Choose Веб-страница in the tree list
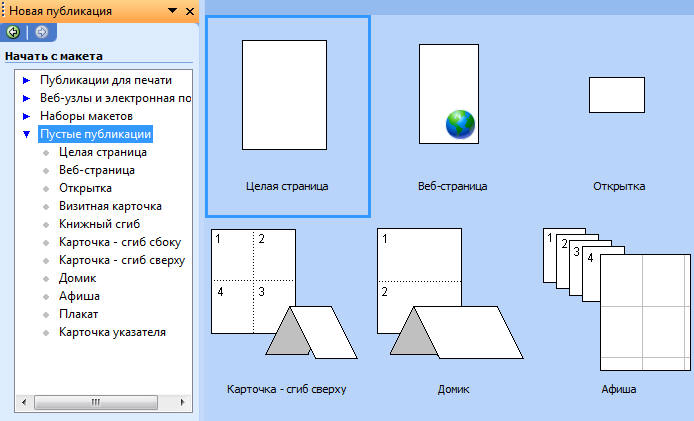The width and height of the screenshot is (694, 421). pyautogui.click(x=97, y=170)
